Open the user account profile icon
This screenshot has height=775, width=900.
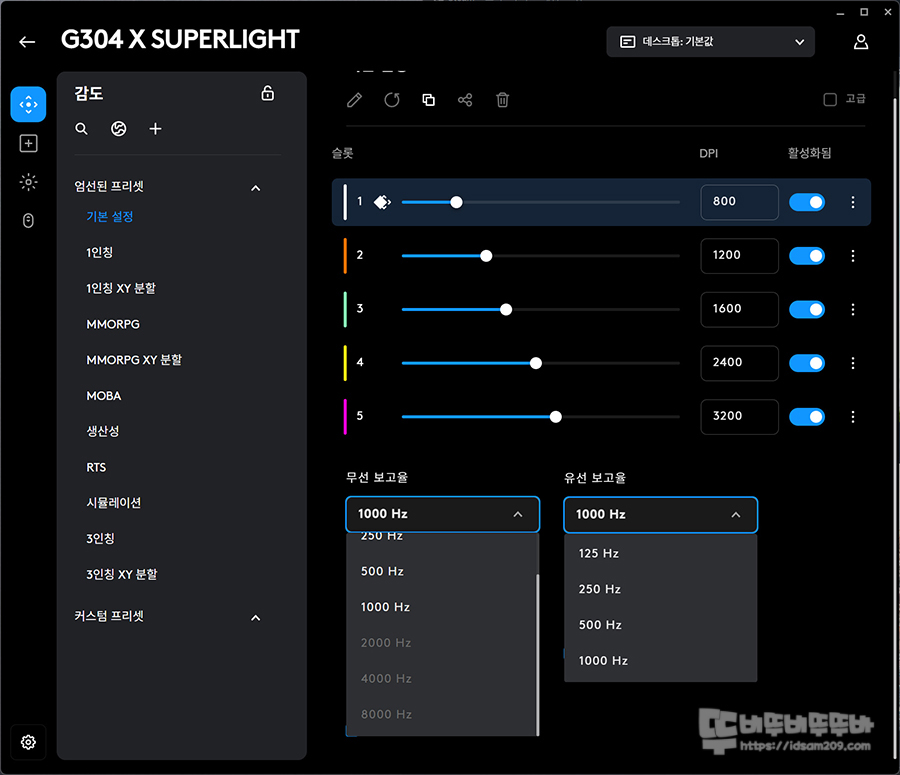tap(860, 42)
